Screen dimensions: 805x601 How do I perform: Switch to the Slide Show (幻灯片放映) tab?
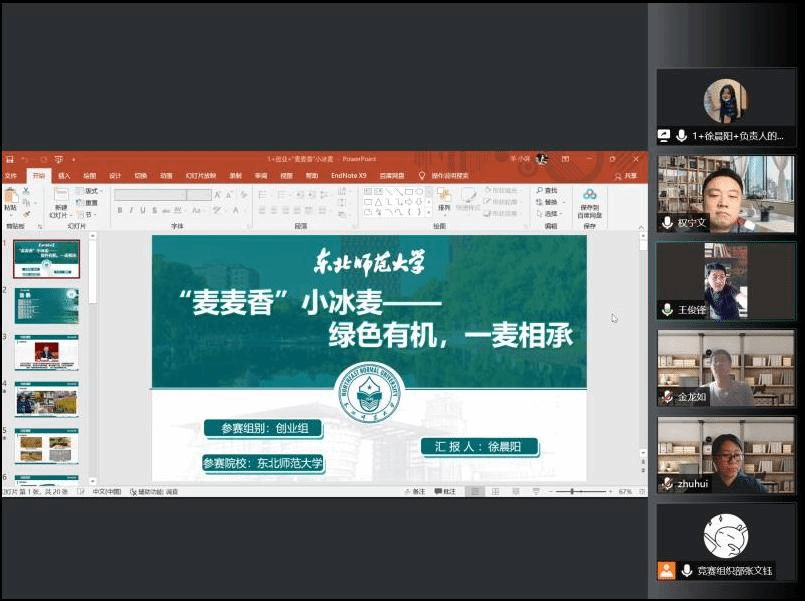(x=201, y=176)
